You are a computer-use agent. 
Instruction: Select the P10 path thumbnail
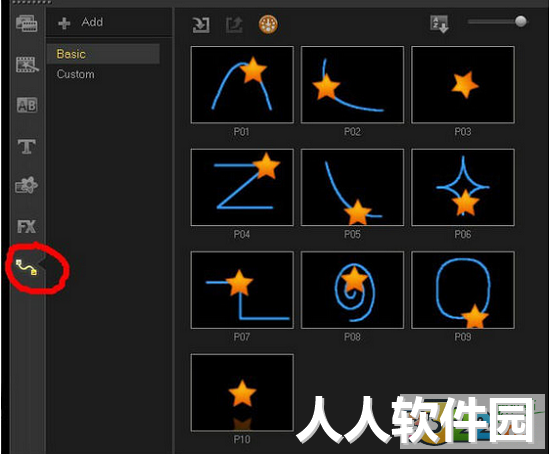pyautogui.click(x=242, y=392)
